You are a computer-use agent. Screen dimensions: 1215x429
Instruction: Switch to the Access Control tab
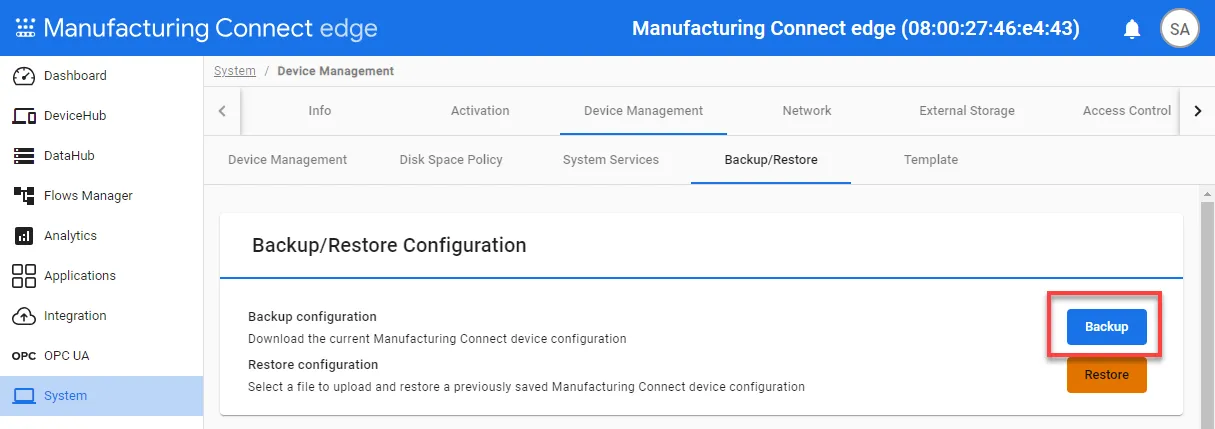click(1127, 111)
